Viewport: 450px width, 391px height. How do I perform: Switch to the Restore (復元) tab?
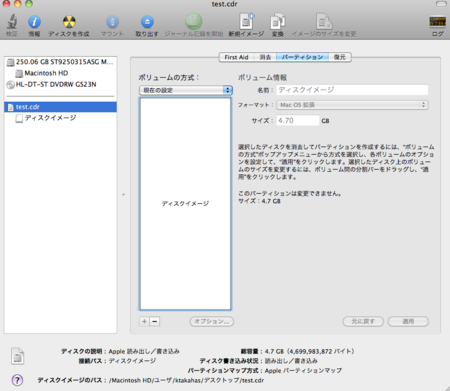pos(340,57)
